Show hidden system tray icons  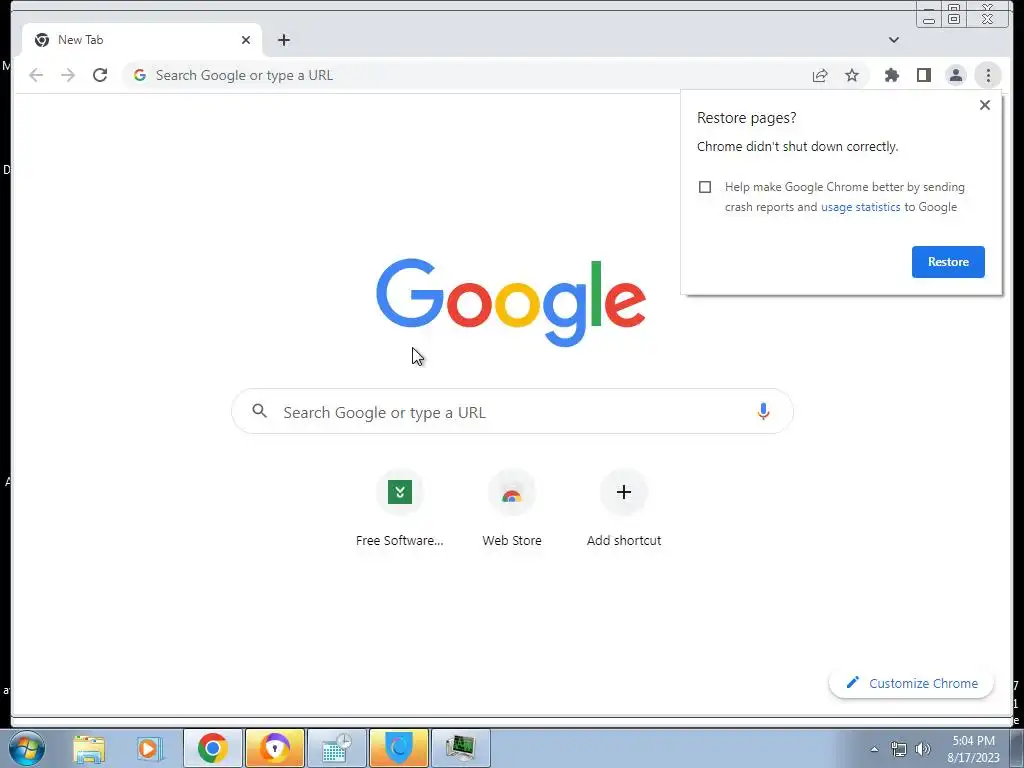pyautogui.click(x=874, y=749)
